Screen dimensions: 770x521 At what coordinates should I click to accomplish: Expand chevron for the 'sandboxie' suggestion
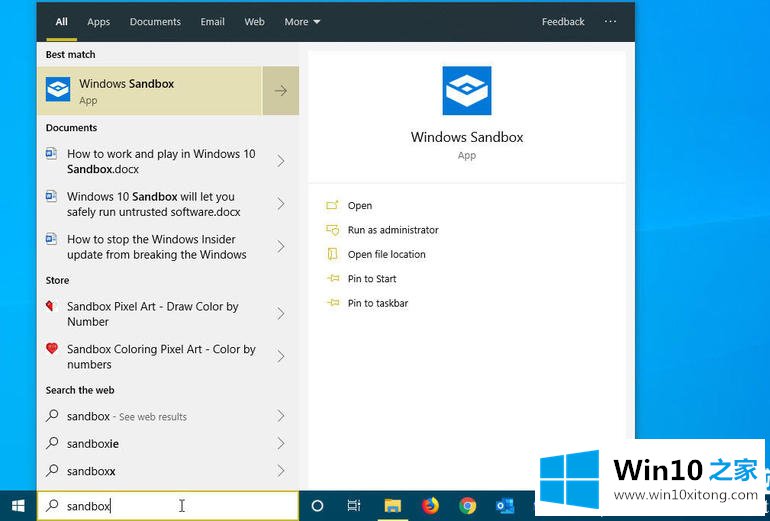[281, 444]
